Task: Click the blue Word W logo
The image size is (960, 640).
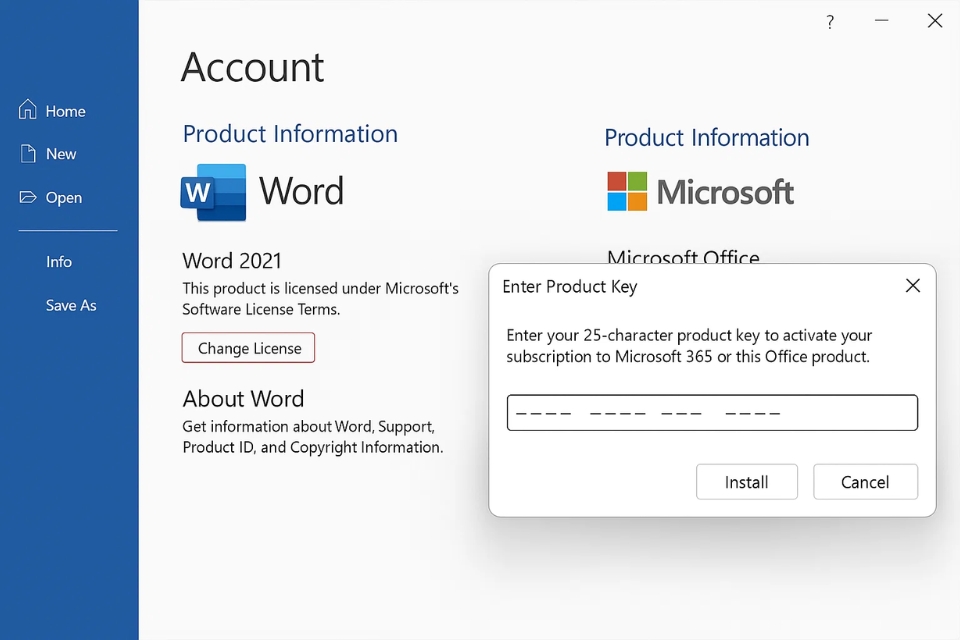Action: 213,192
